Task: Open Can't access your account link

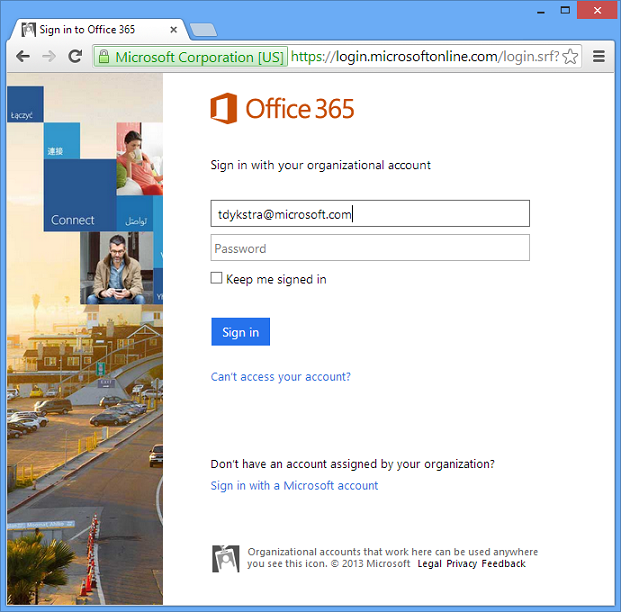Action: click(x=280, y=377)
